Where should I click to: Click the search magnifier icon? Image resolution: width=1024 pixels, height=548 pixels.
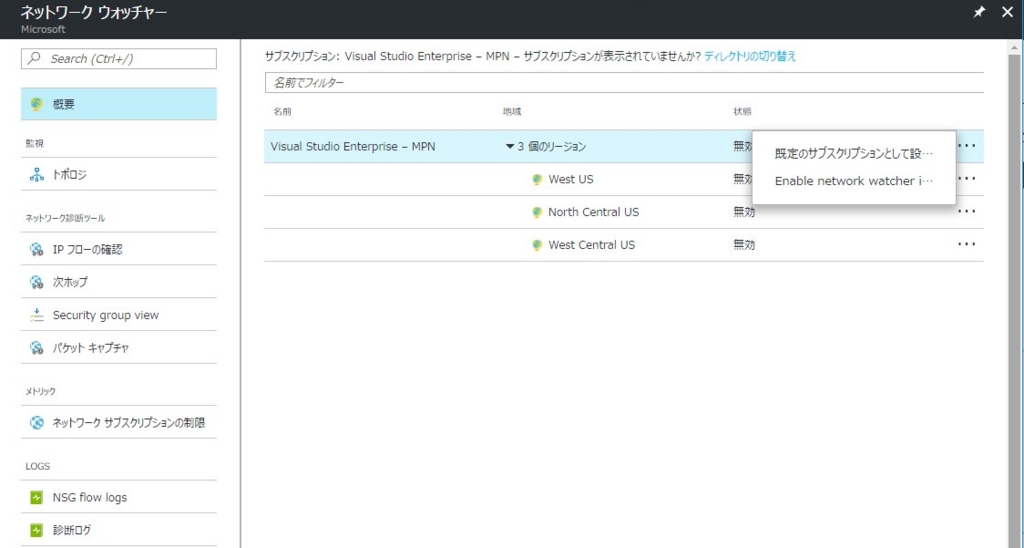(35, 58)
